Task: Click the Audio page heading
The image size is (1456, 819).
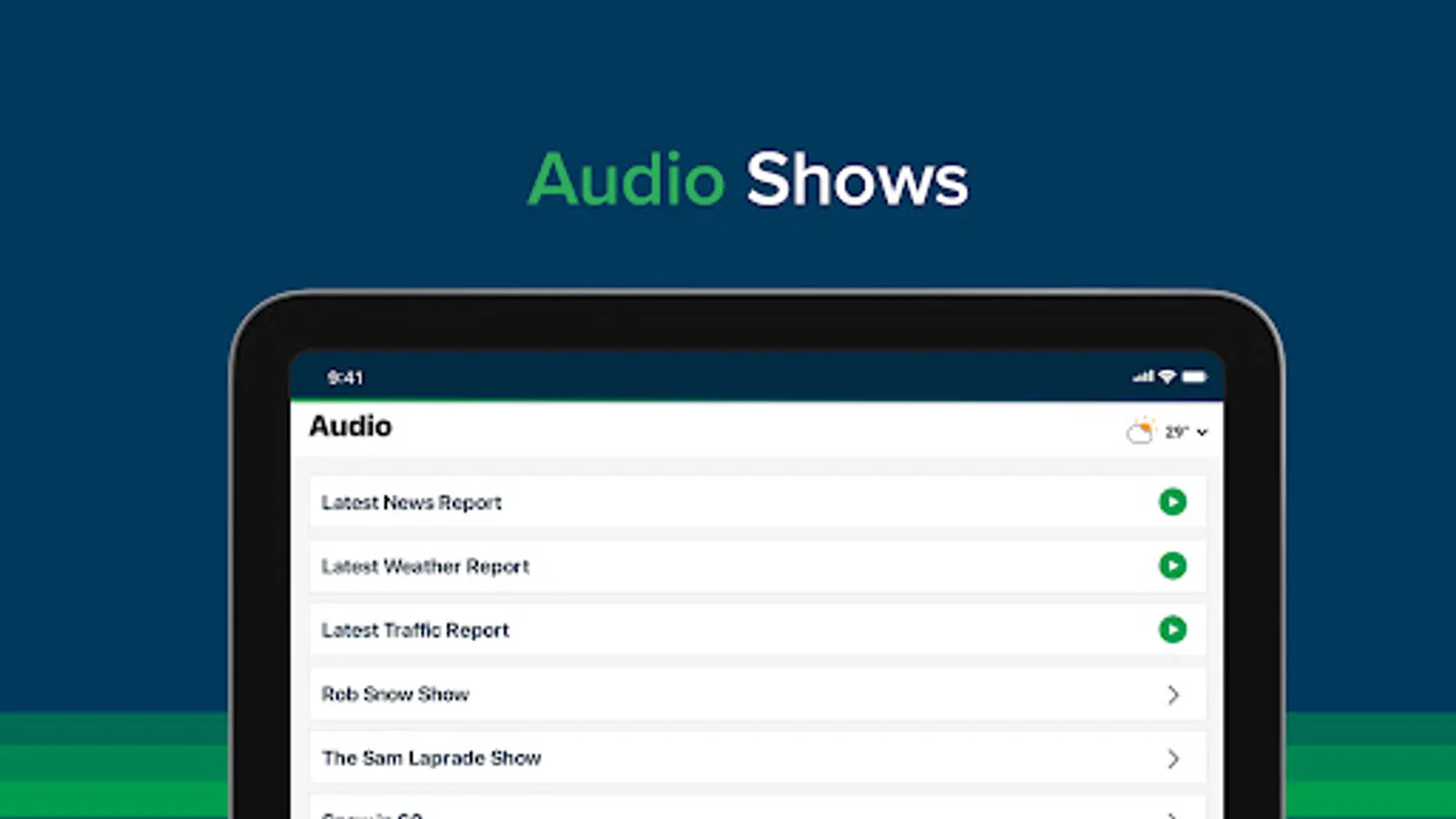Action: tap(350, 426)
